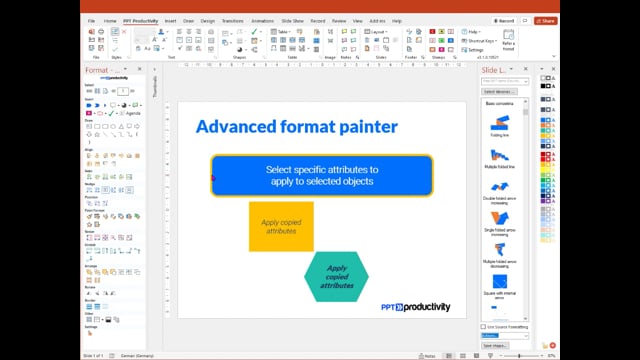Open Slide Library pane options dropdown arrow
Viewport: 640px width, 360px height.
tap(511, 69)
